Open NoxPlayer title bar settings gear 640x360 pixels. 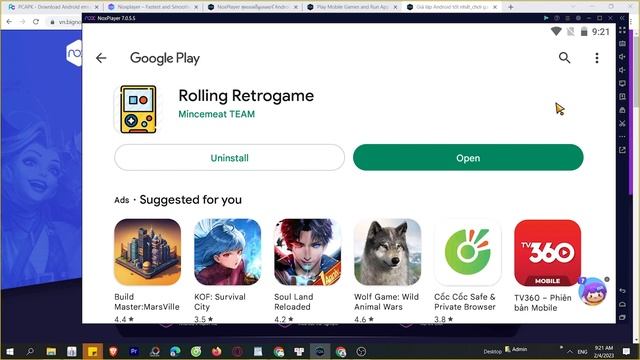coord(578,18)
